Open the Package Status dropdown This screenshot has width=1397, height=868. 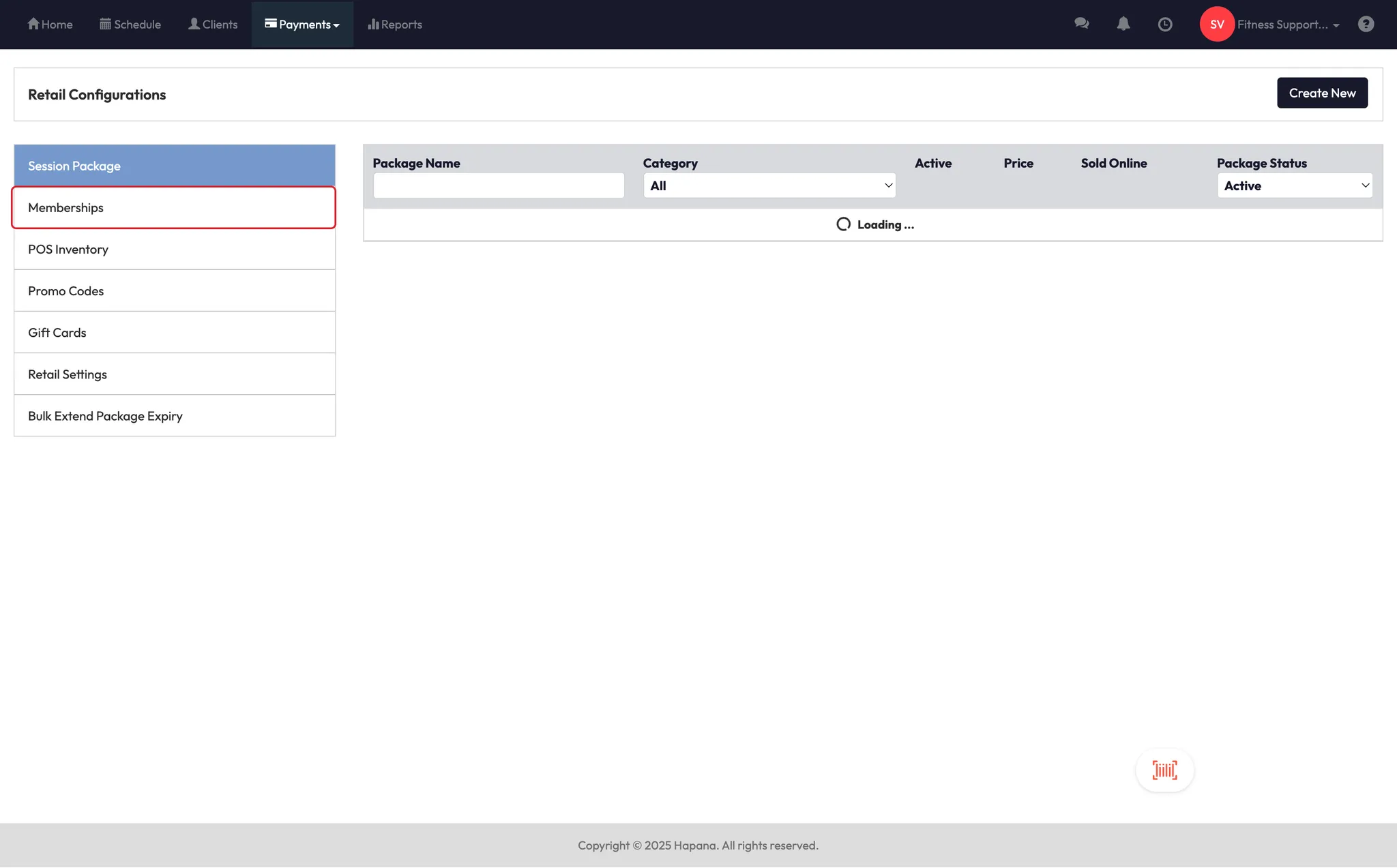[1294, 185]
